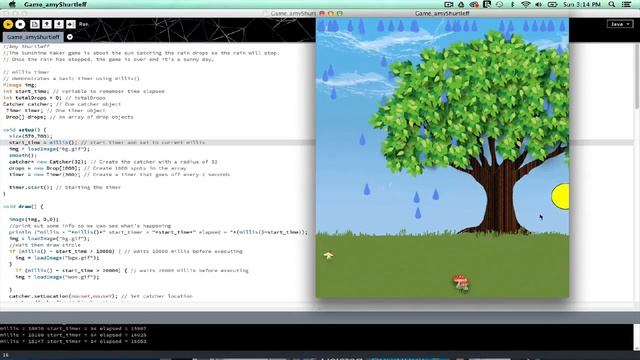Open the Java mode dropdown
The width and height of the screenshot is (640, 360).
[620, 24]
